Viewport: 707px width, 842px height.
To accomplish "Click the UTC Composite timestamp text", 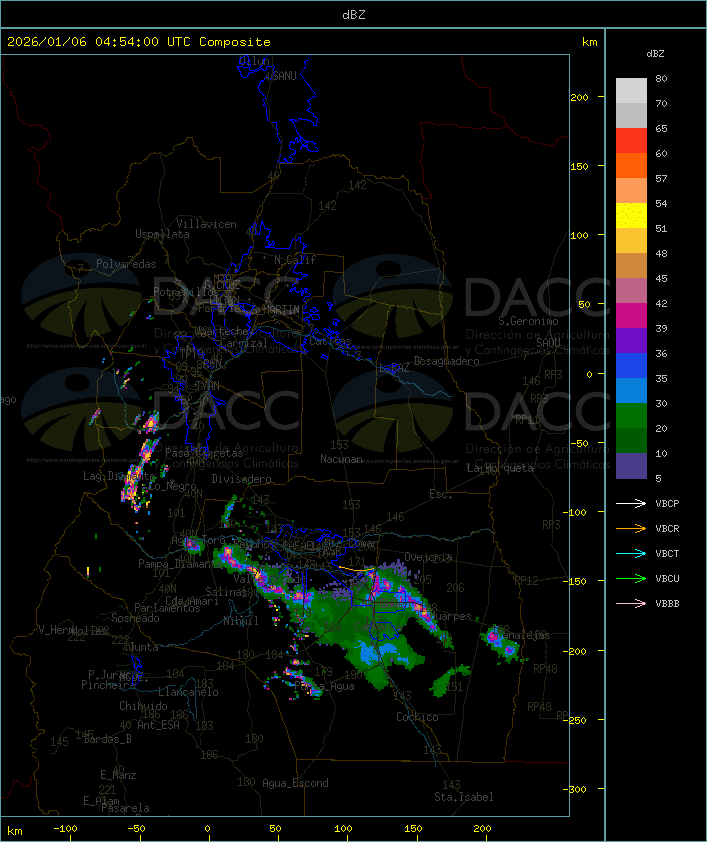I will [139, 42].
